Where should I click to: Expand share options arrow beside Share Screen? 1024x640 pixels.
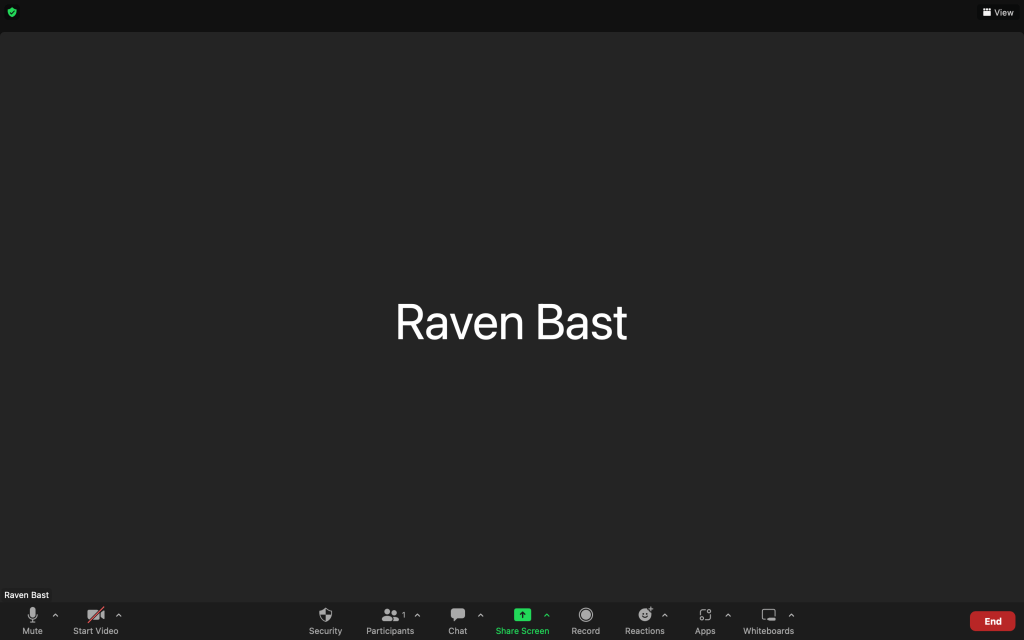click(x=546, y=615)
